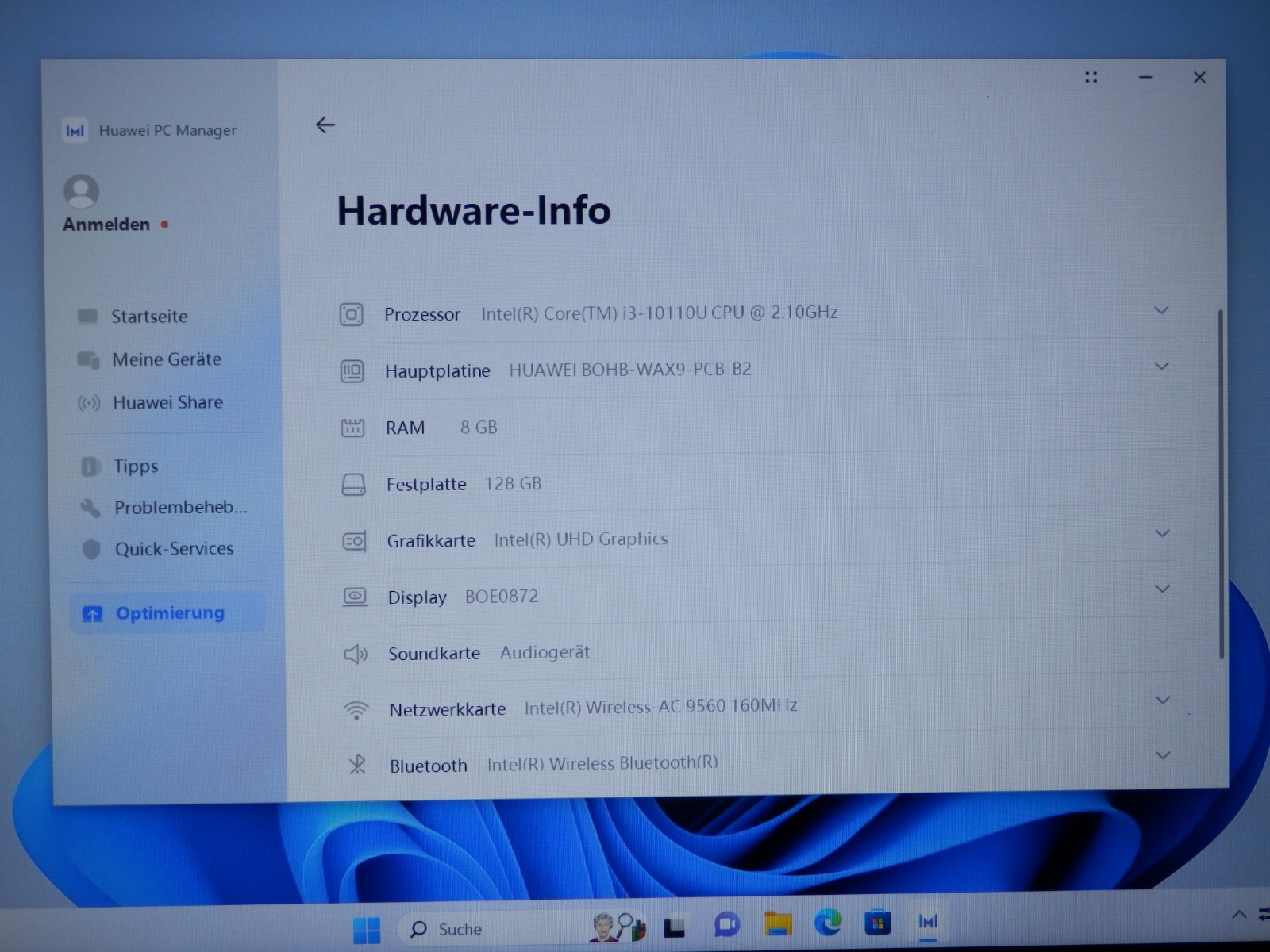
Task: Click the Soundkarte speaker icon
Action: (356, 654)
